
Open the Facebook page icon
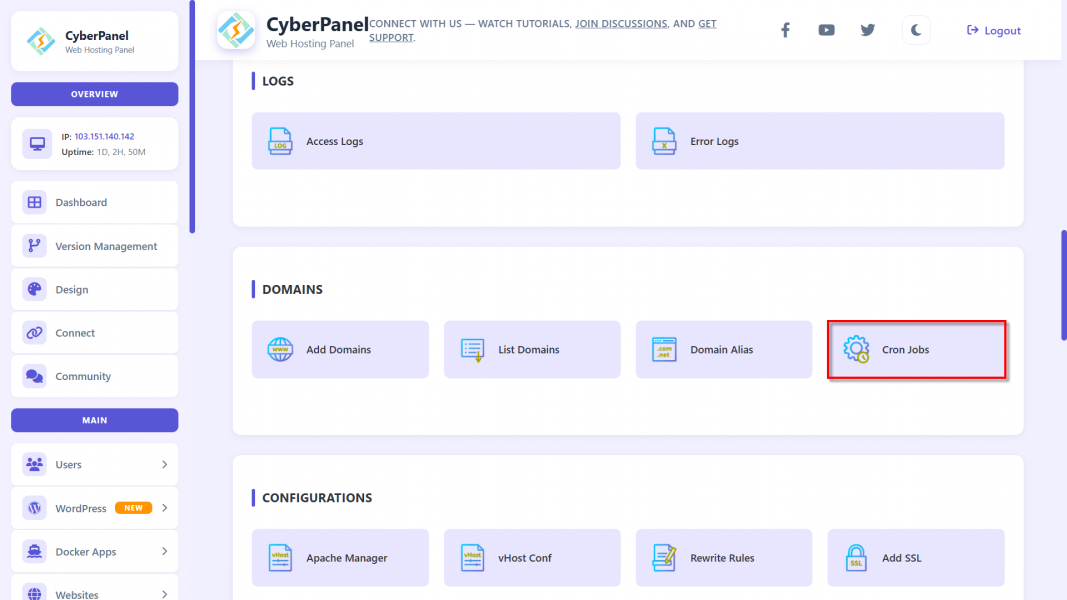(785, 30)
